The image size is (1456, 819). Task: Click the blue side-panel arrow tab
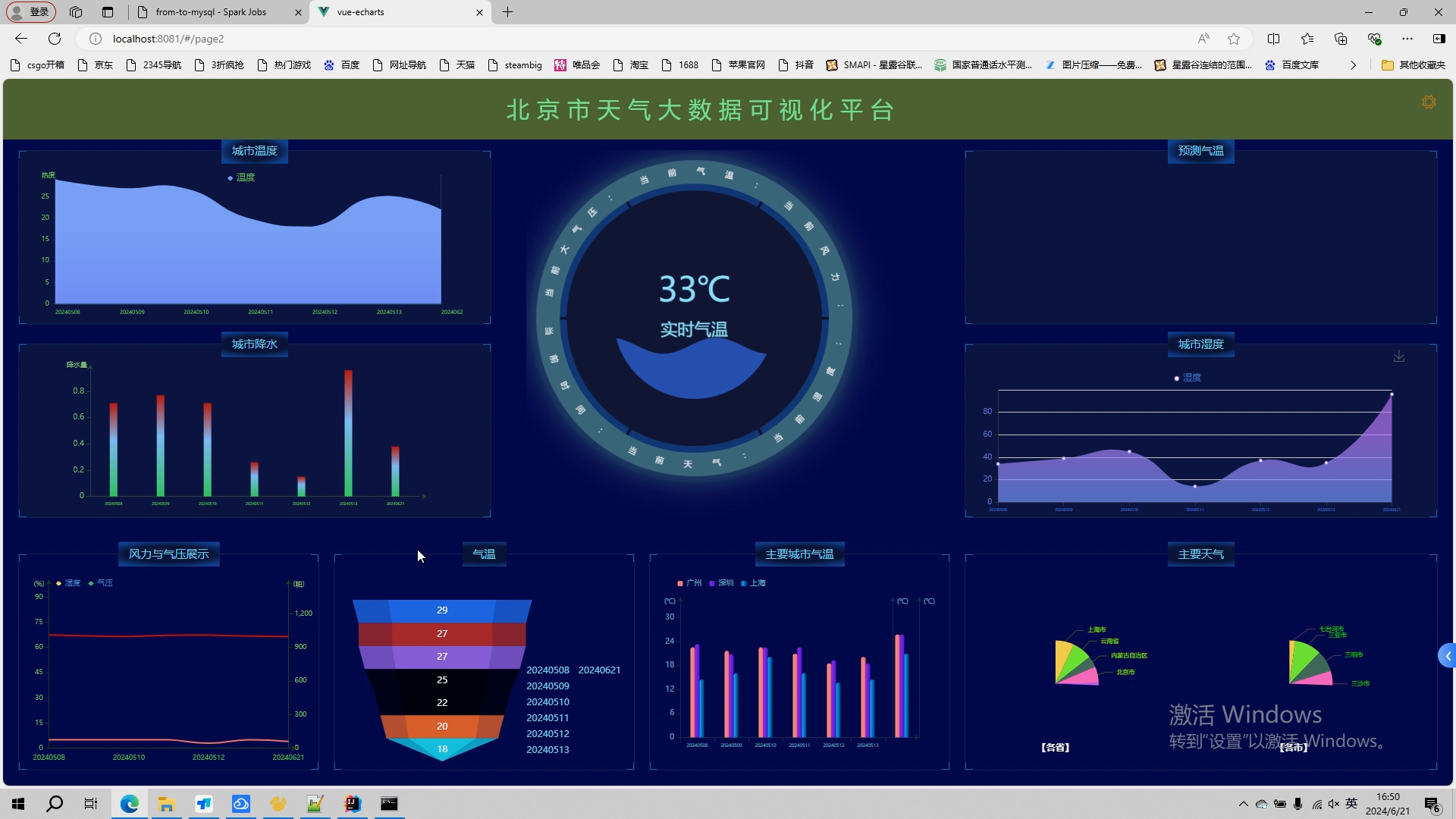[x=1447, y=656]
